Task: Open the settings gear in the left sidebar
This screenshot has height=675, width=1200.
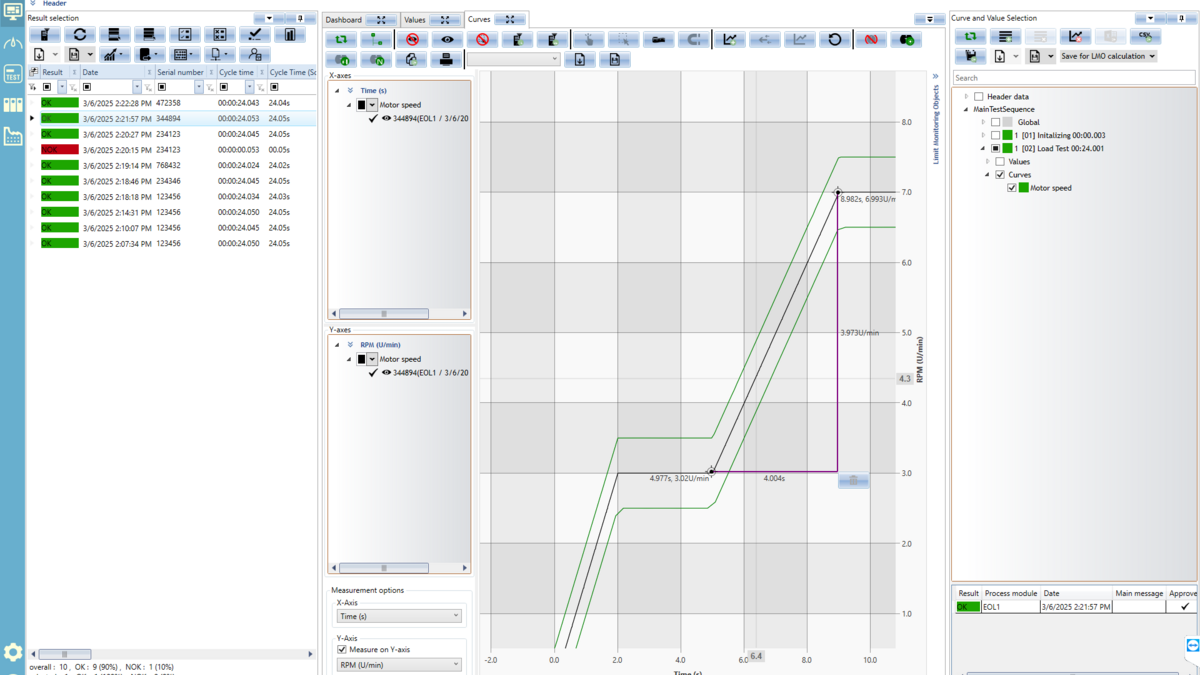Action: point(13,652)
